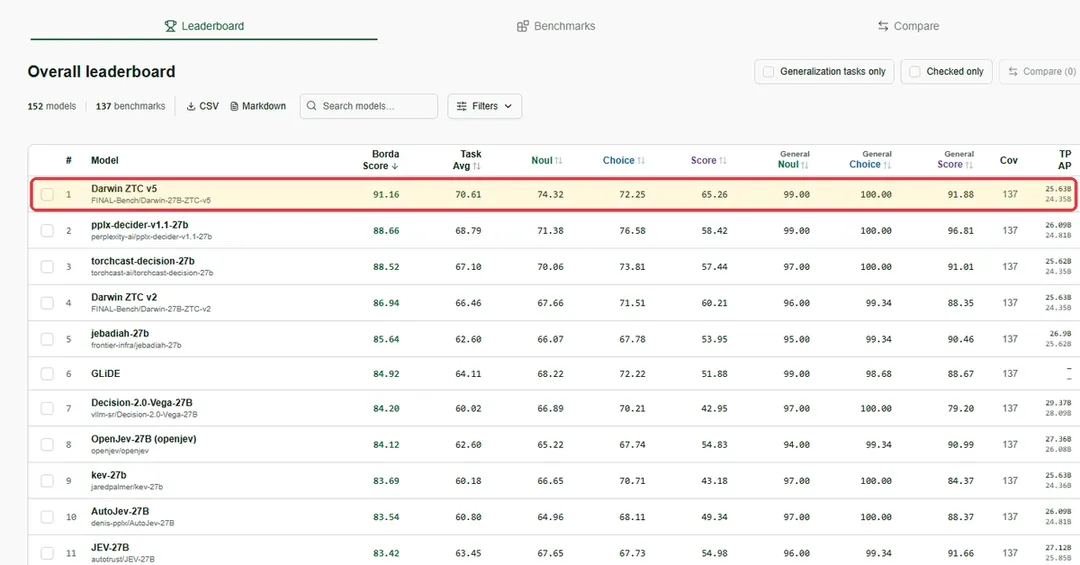The image size is (1080, 565).
Task: Open torchcast-decision-27b model name
Action: point(143,260)
